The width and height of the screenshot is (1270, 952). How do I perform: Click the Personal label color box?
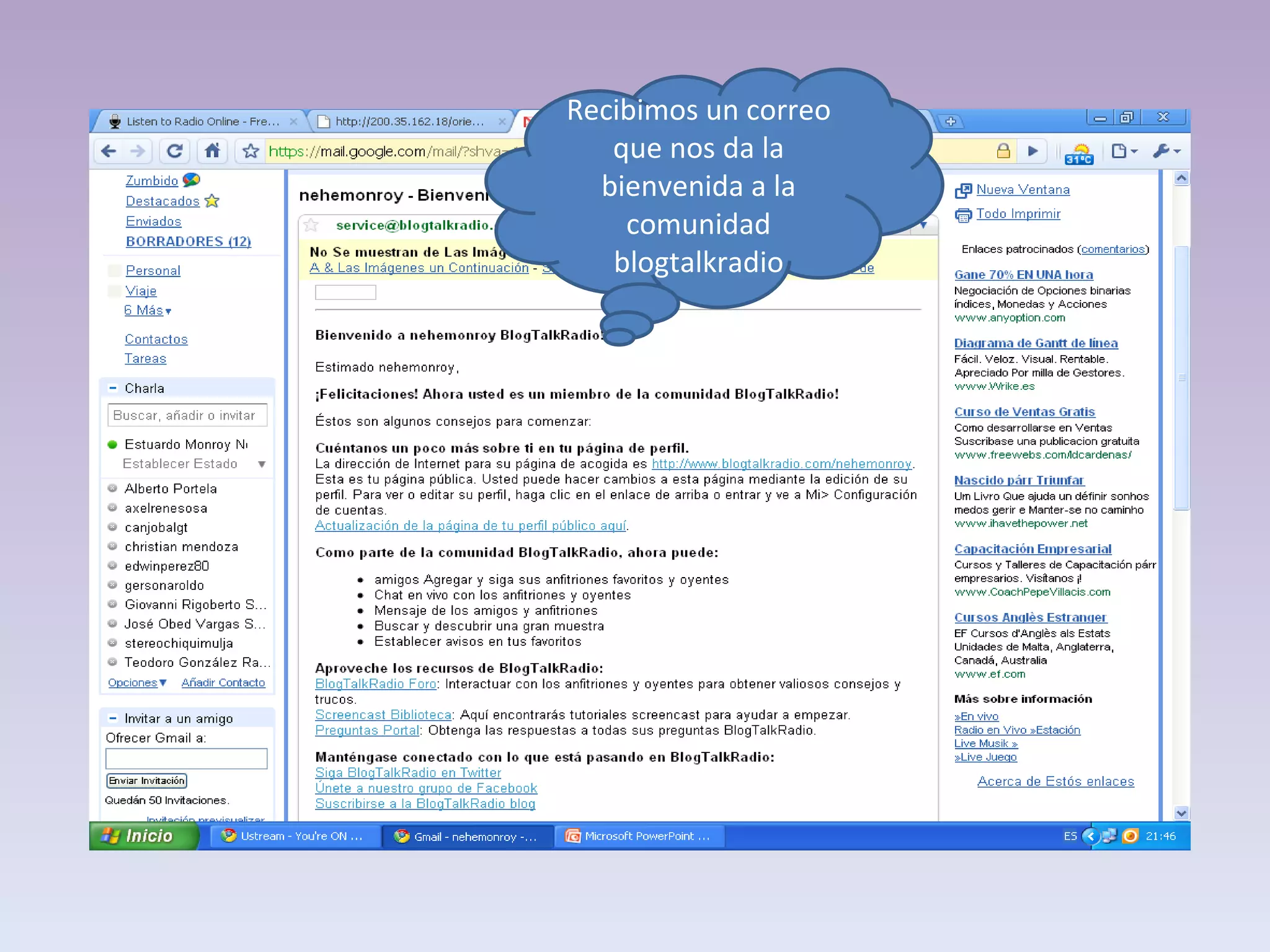coord(114,271)
